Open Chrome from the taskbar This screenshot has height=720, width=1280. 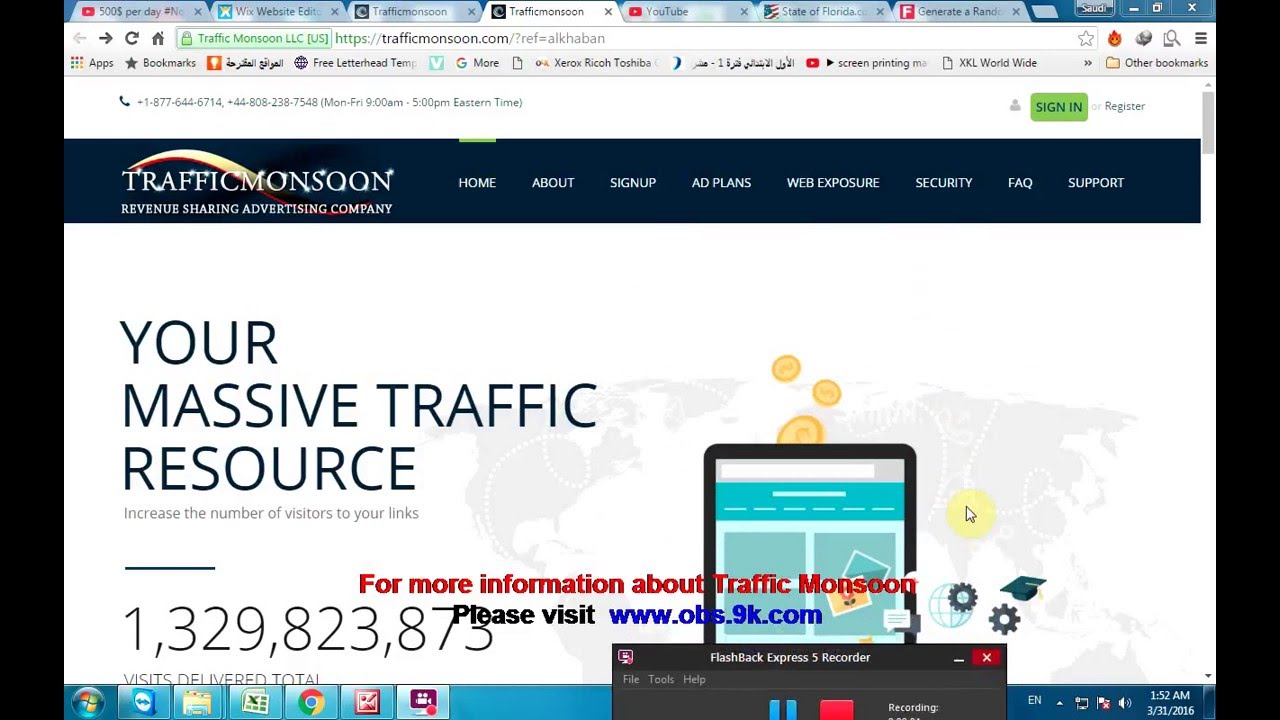click(311, 703)
